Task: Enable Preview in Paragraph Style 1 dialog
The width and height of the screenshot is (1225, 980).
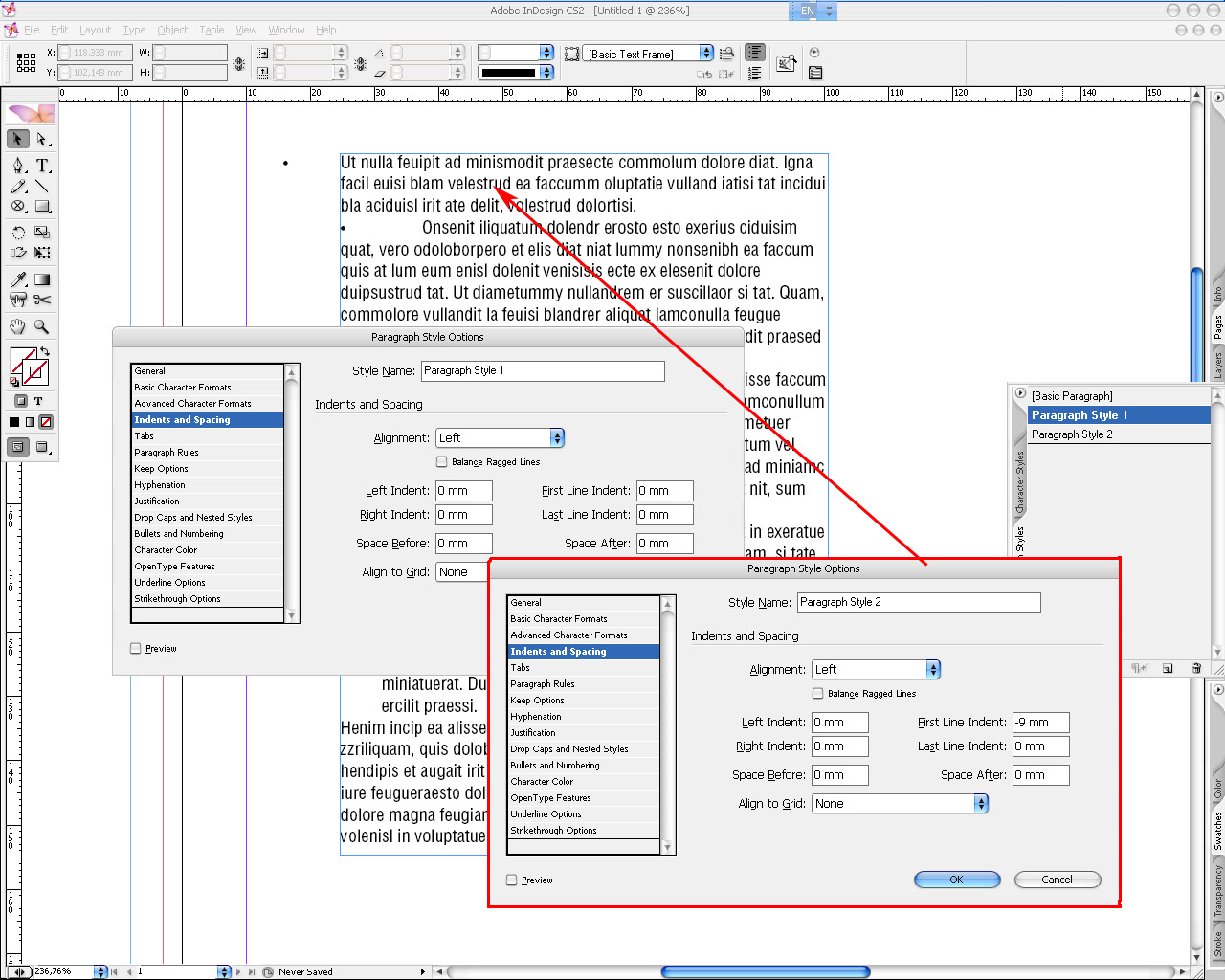Action: tap(135, 648)
